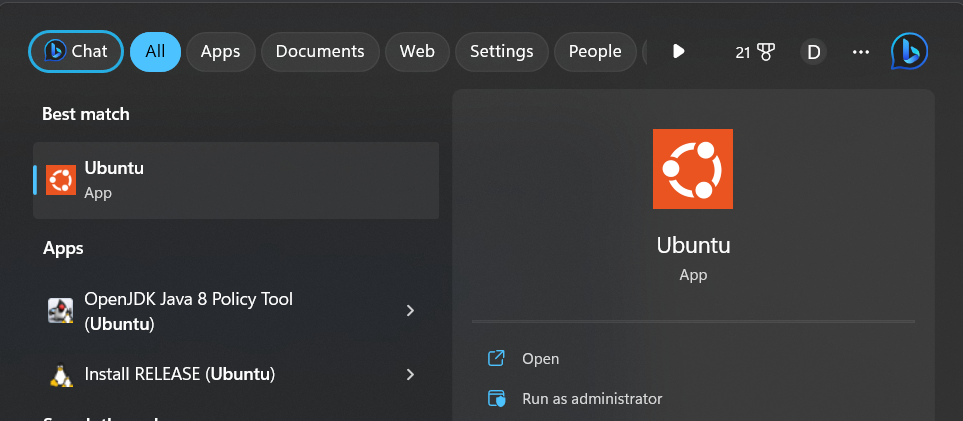The height and width of the screenshot is (421, 963).
Task: Click the Best match section heading
Action: (86, 114)
